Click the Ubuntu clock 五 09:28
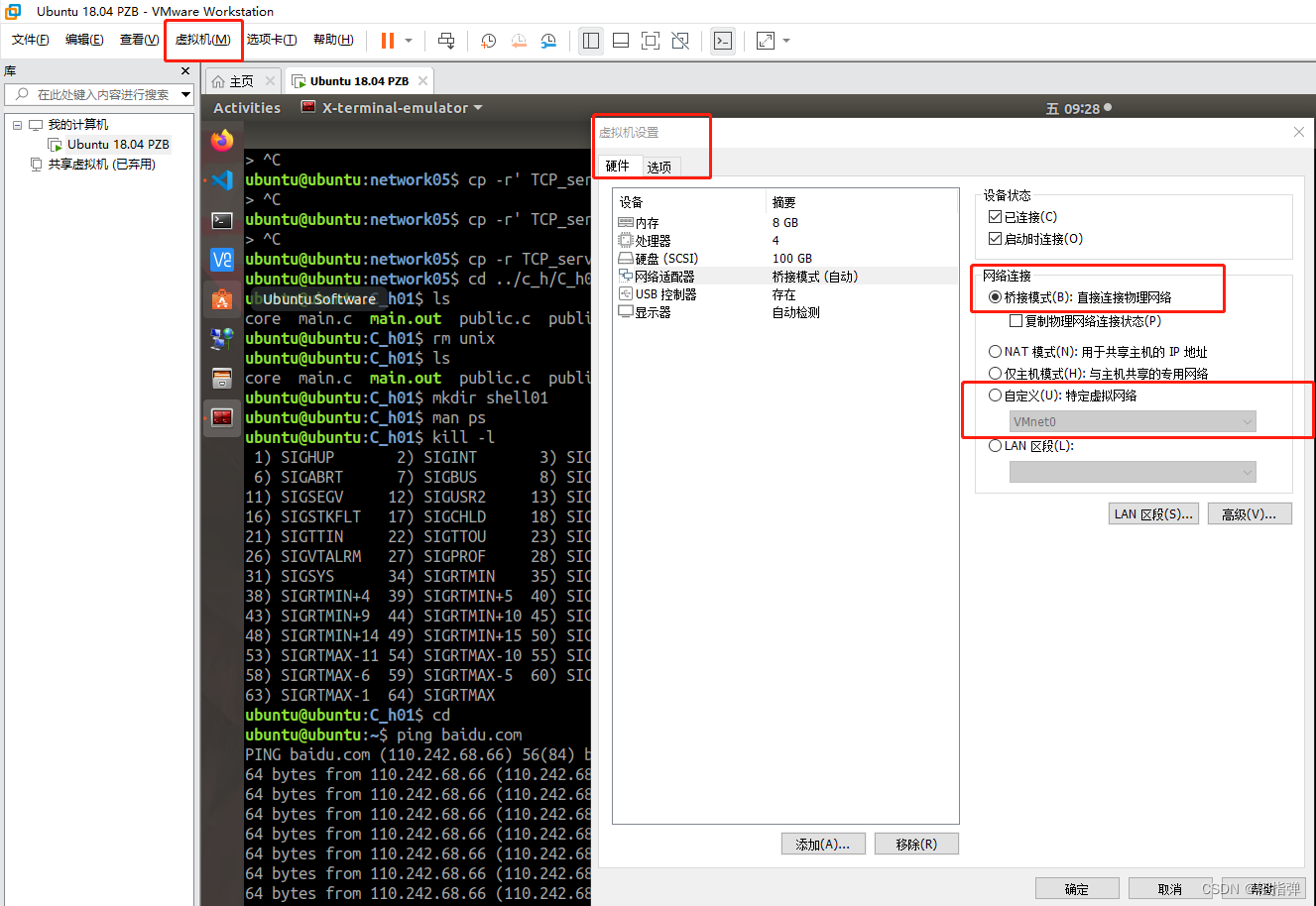 [1079, 109]
